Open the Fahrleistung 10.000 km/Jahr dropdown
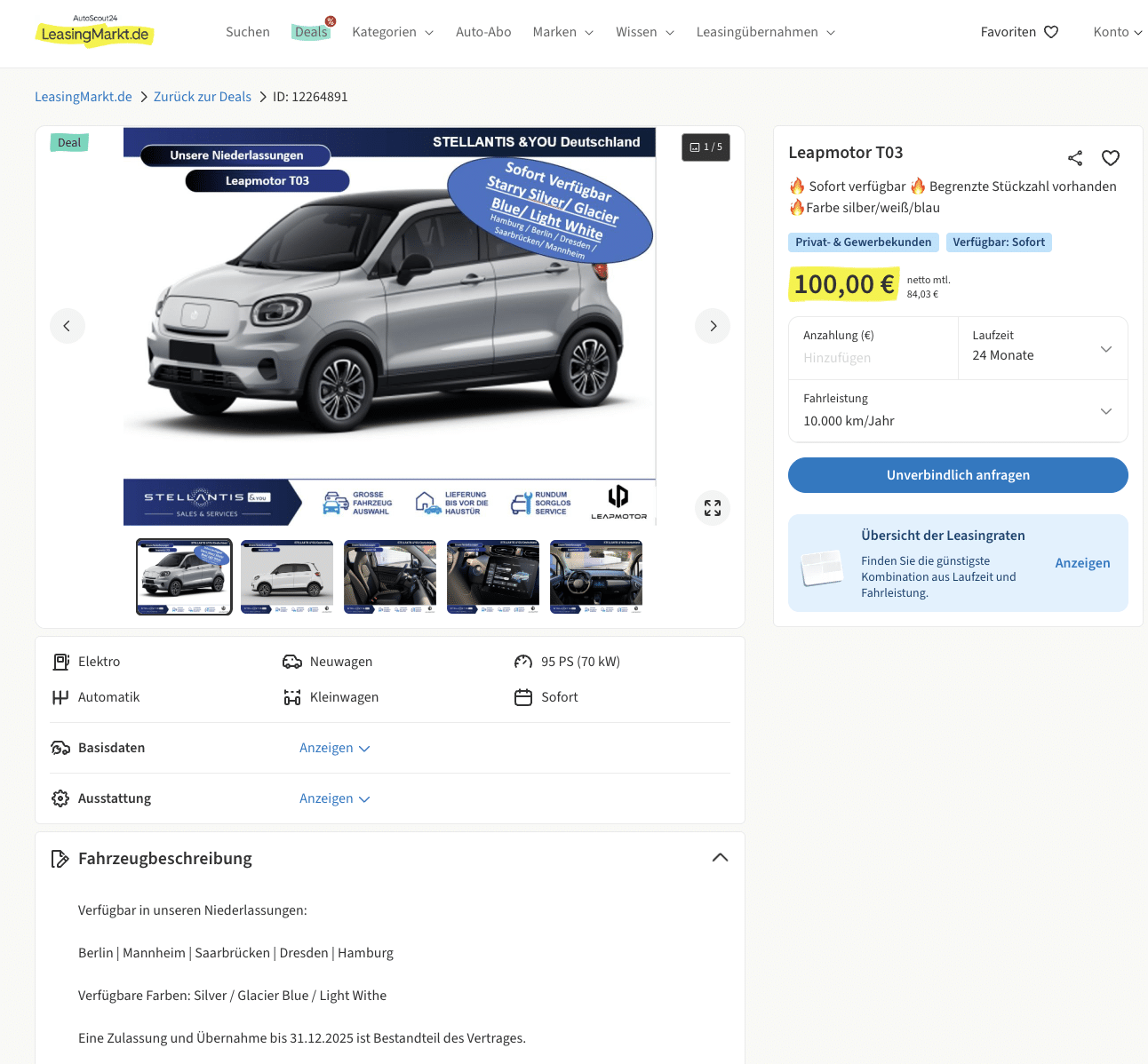 [x=958, y=411]
